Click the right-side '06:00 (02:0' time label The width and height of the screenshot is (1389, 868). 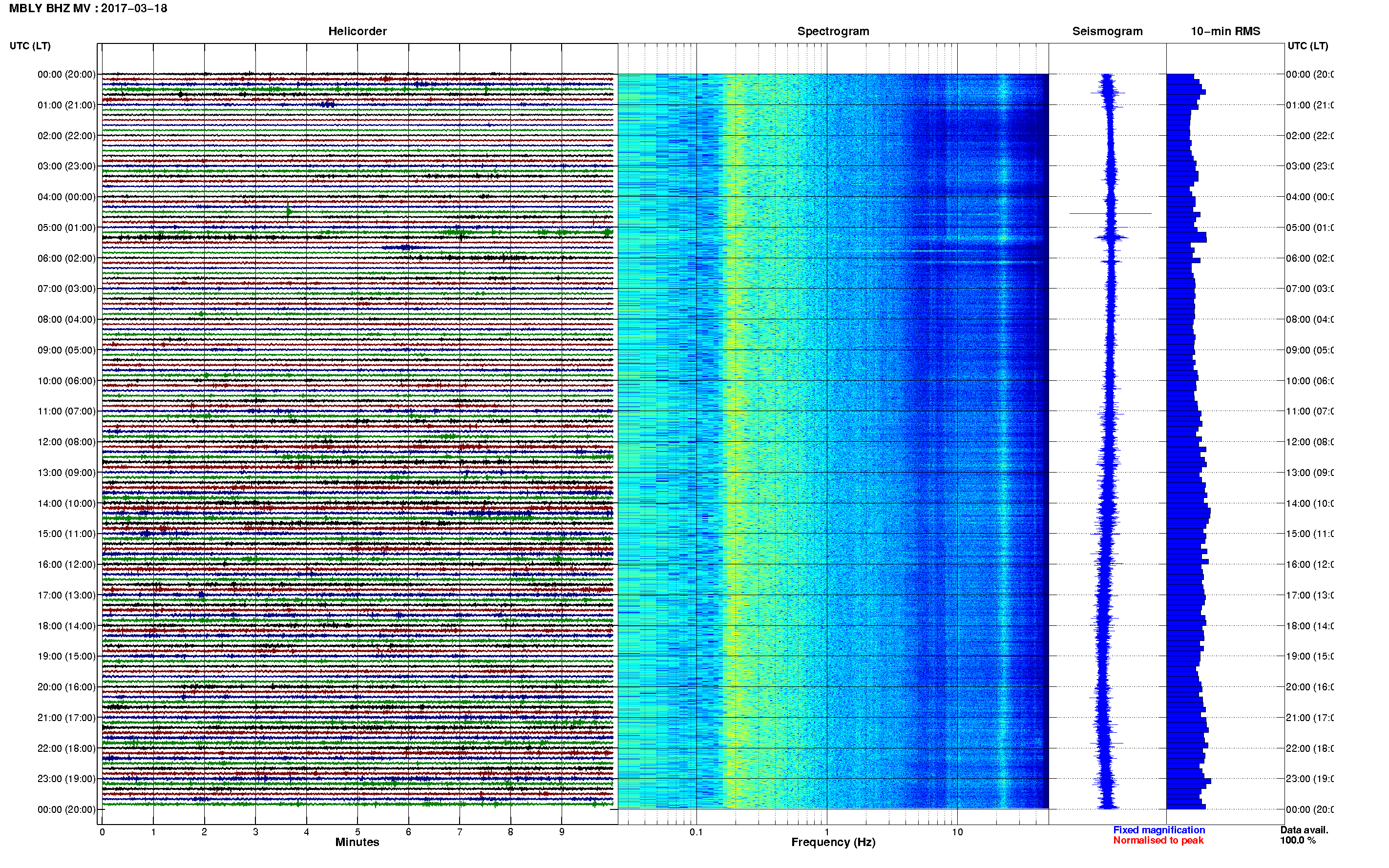point(1310,258)
